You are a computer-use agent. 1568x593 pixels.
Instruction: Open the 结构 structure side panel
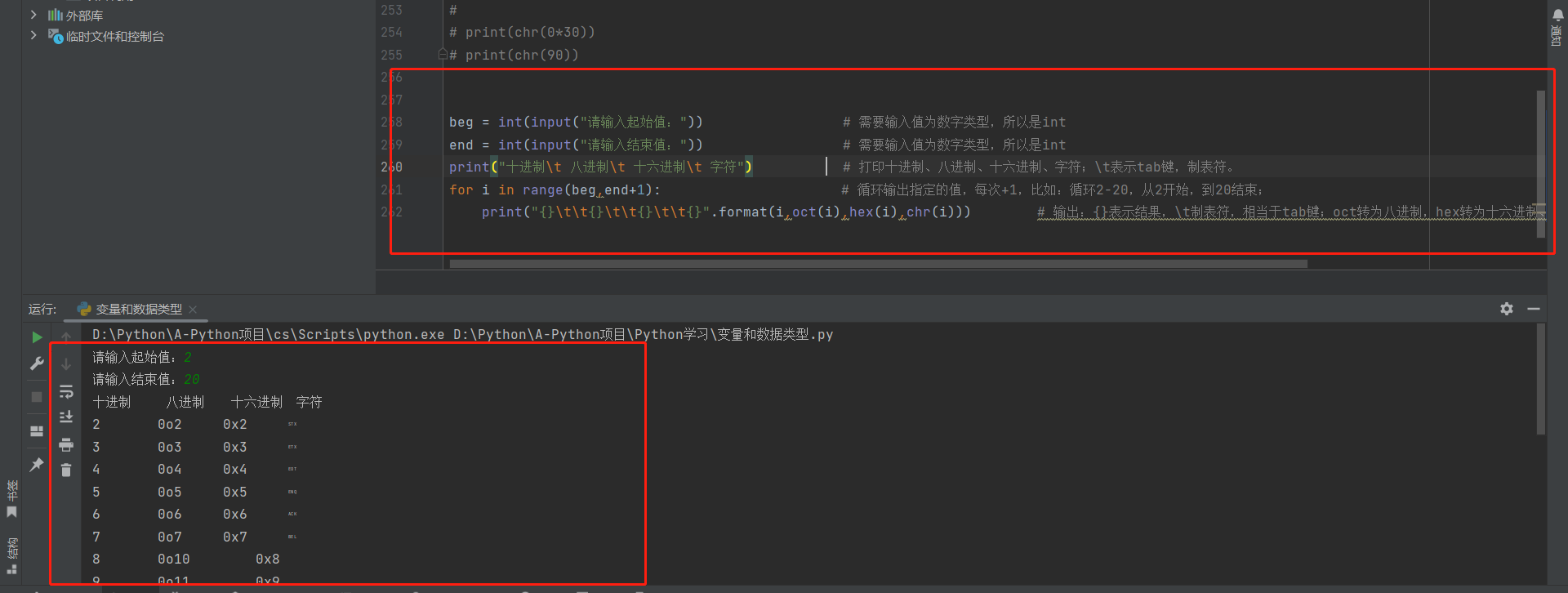pos(12,555)
